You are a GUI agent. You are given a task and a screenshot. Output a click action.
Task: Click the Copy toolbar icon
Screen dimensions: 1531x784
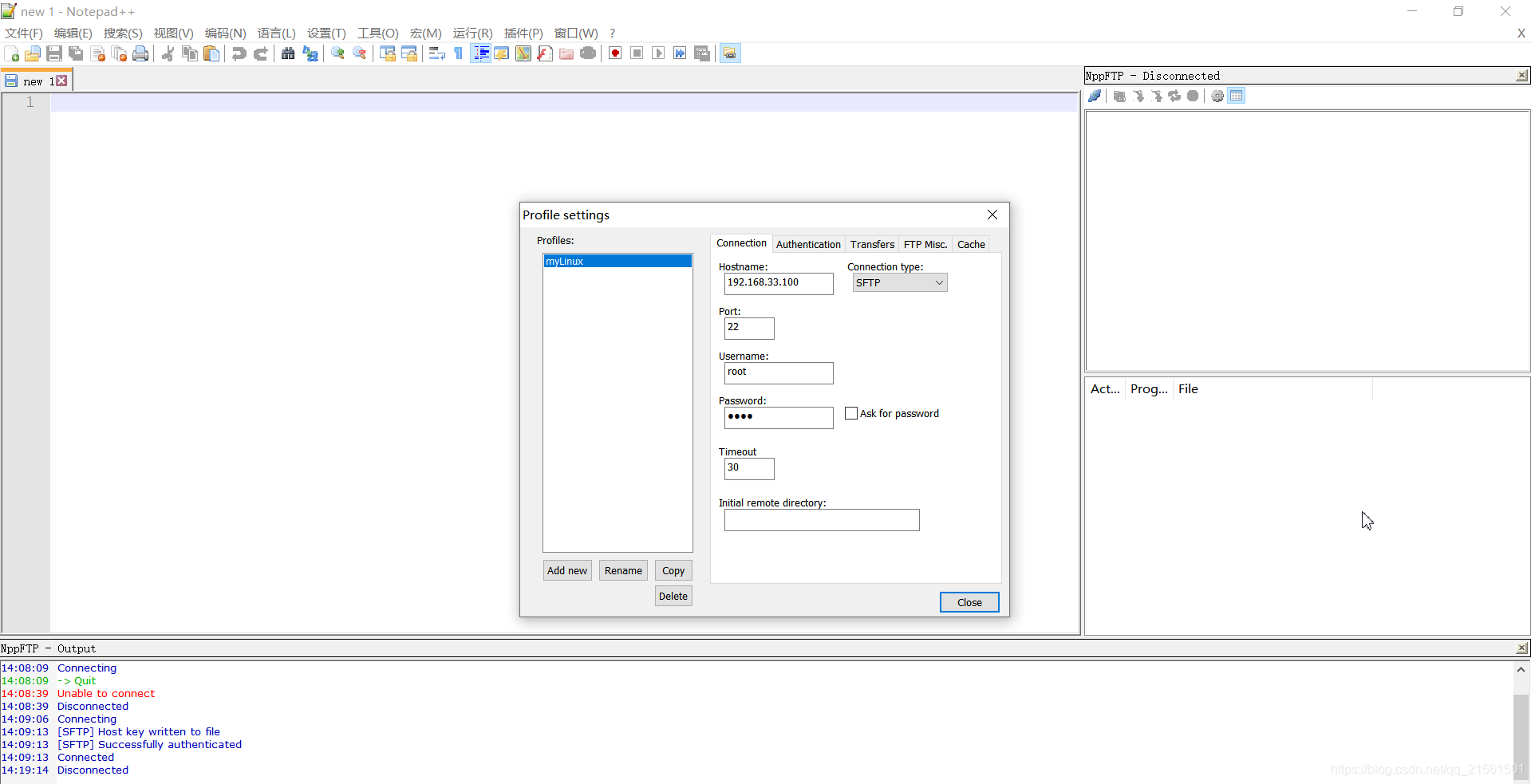[x=190, y=53]
